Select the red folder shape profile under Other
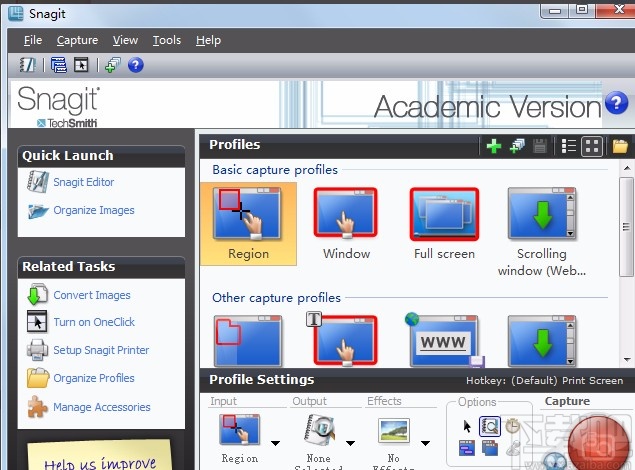This screenshot has width=635, height=470. click(x=248, y=340)
